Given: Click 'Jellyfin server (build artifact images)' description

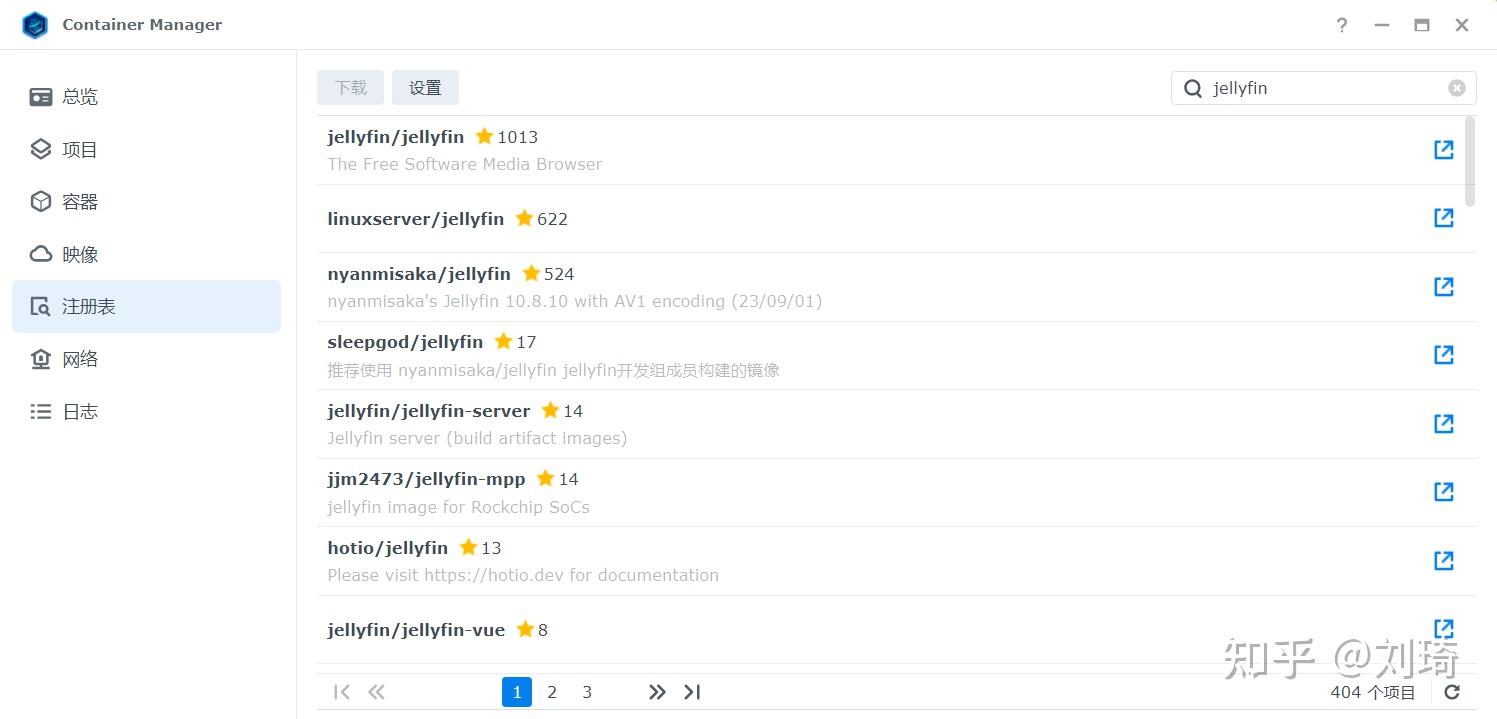Looking at the screenshot, I should (477, 438).
